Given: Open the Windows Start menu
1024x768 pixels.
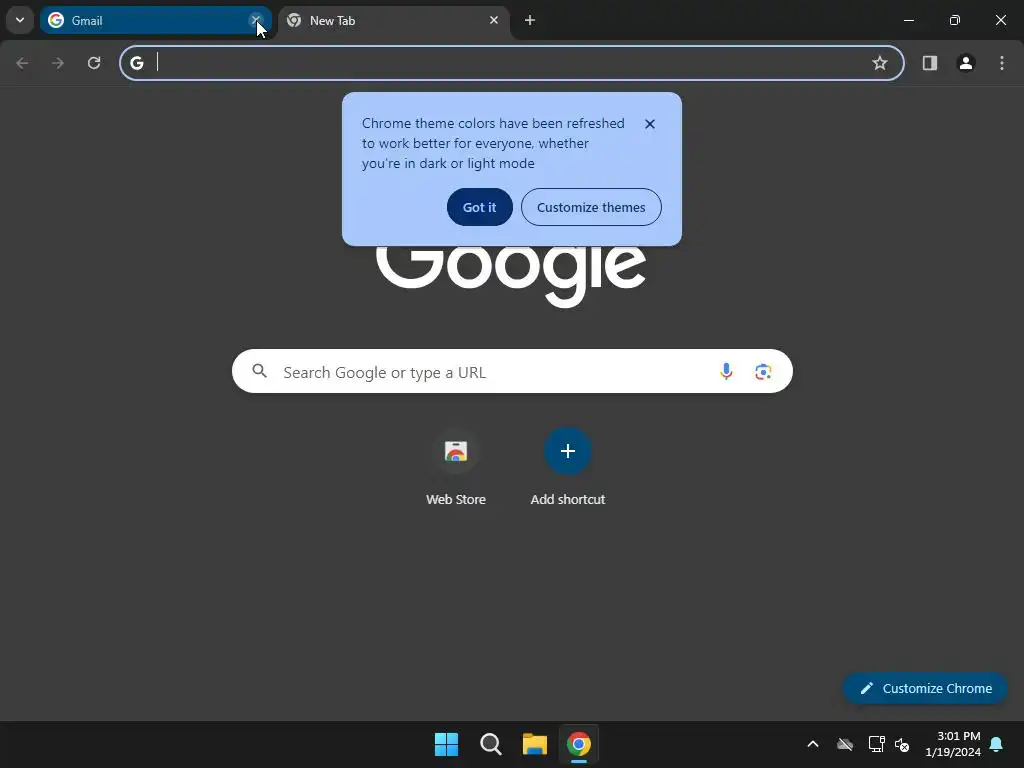Looking at the screenshot, I should pos(447,744).
